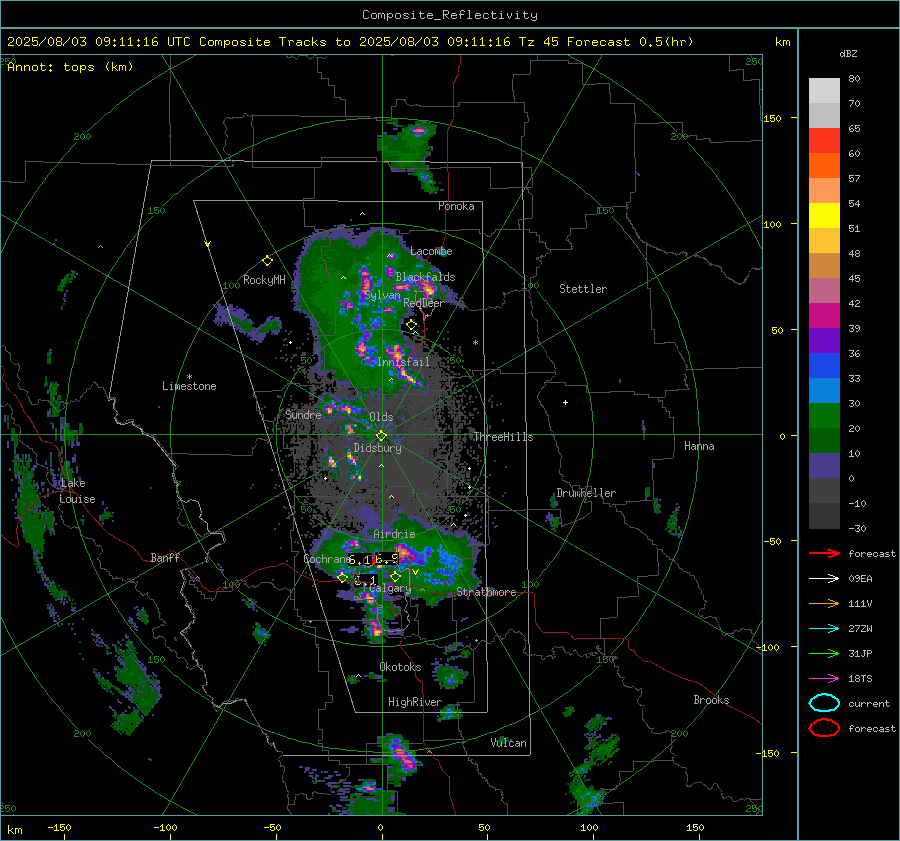Click the Sundre town label
This screenshot has width=900, height=841.
303,415
